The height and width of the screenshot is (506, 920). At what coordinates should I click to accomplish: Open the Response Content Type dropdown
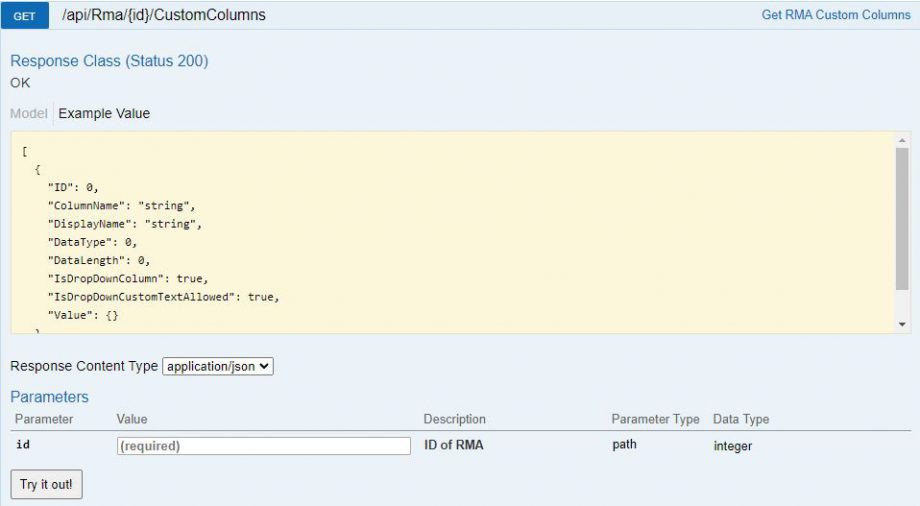[218, 366]
